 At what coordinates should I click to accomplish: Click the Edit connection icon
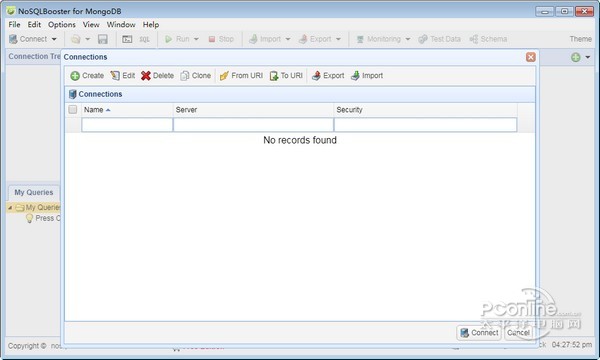pyautogui.click(x=115, y=76)
